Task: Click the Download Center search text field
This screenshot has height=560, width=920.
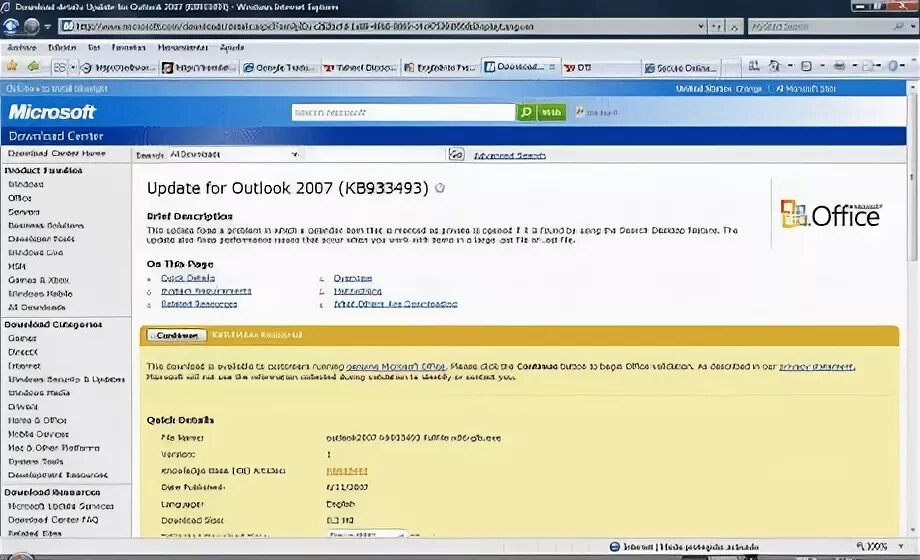Action: pyautogui.click(x=374, y=154)
